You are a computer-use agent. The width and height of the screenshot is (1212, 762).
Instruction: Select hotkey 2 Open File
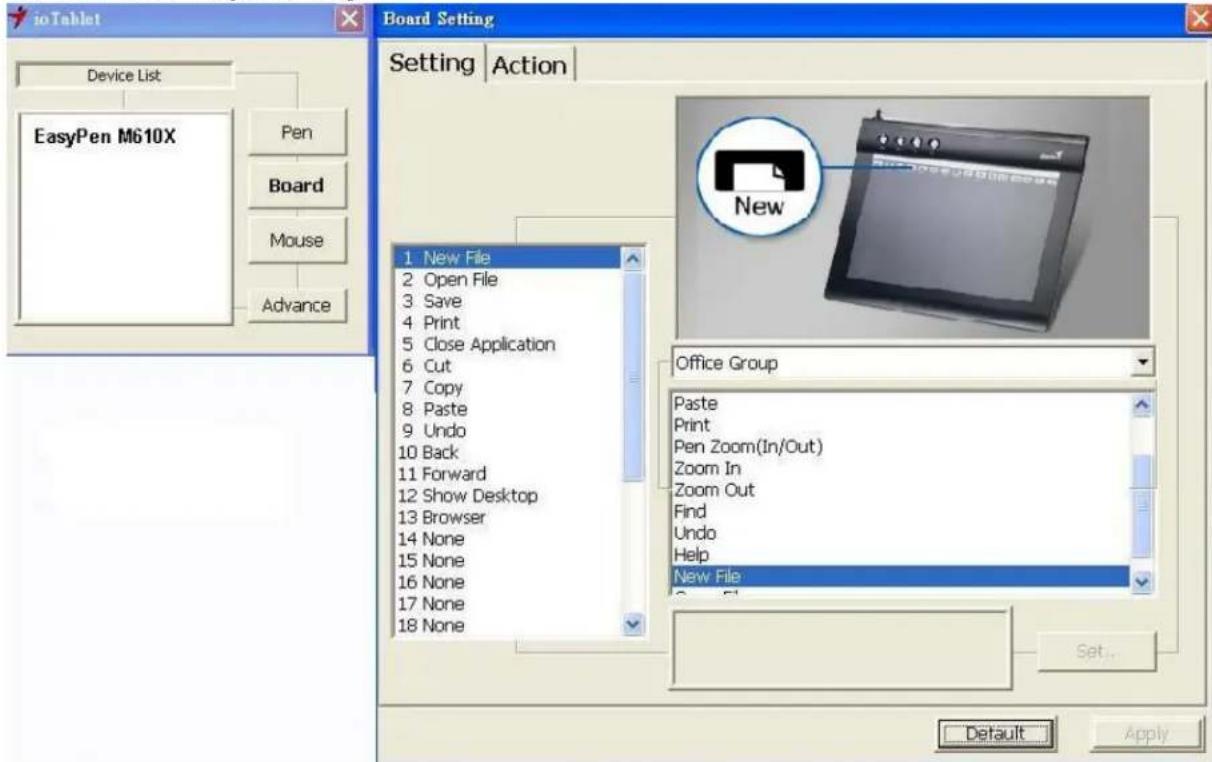[x=508, y=280]
